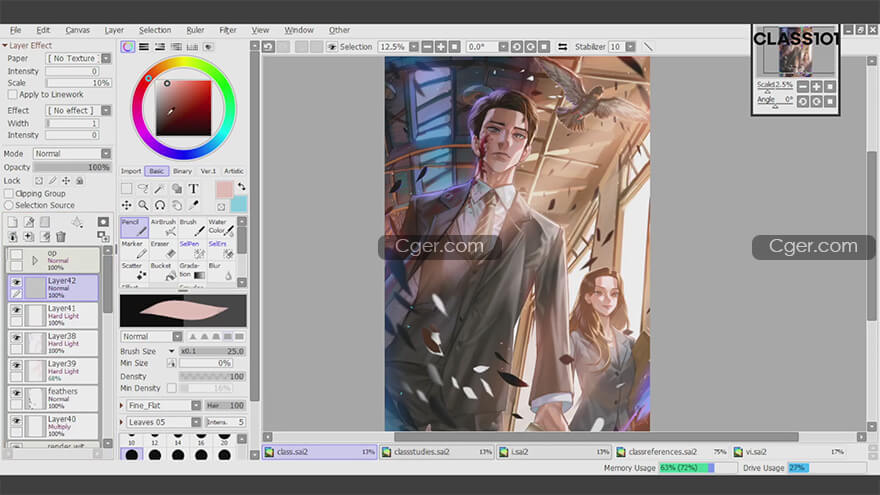Open the 12.5% zoom level dropdown
Image resolution: width=880 pixels, height=495 pixels.
coord(414,47)
